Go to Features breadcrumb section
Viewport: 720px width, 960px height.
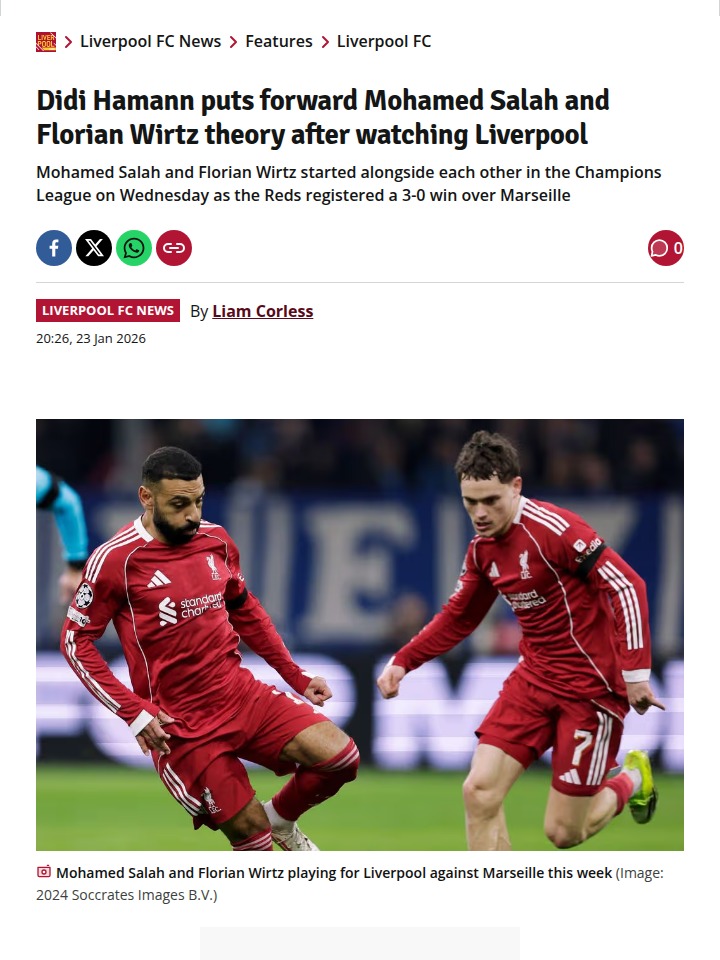279,42
